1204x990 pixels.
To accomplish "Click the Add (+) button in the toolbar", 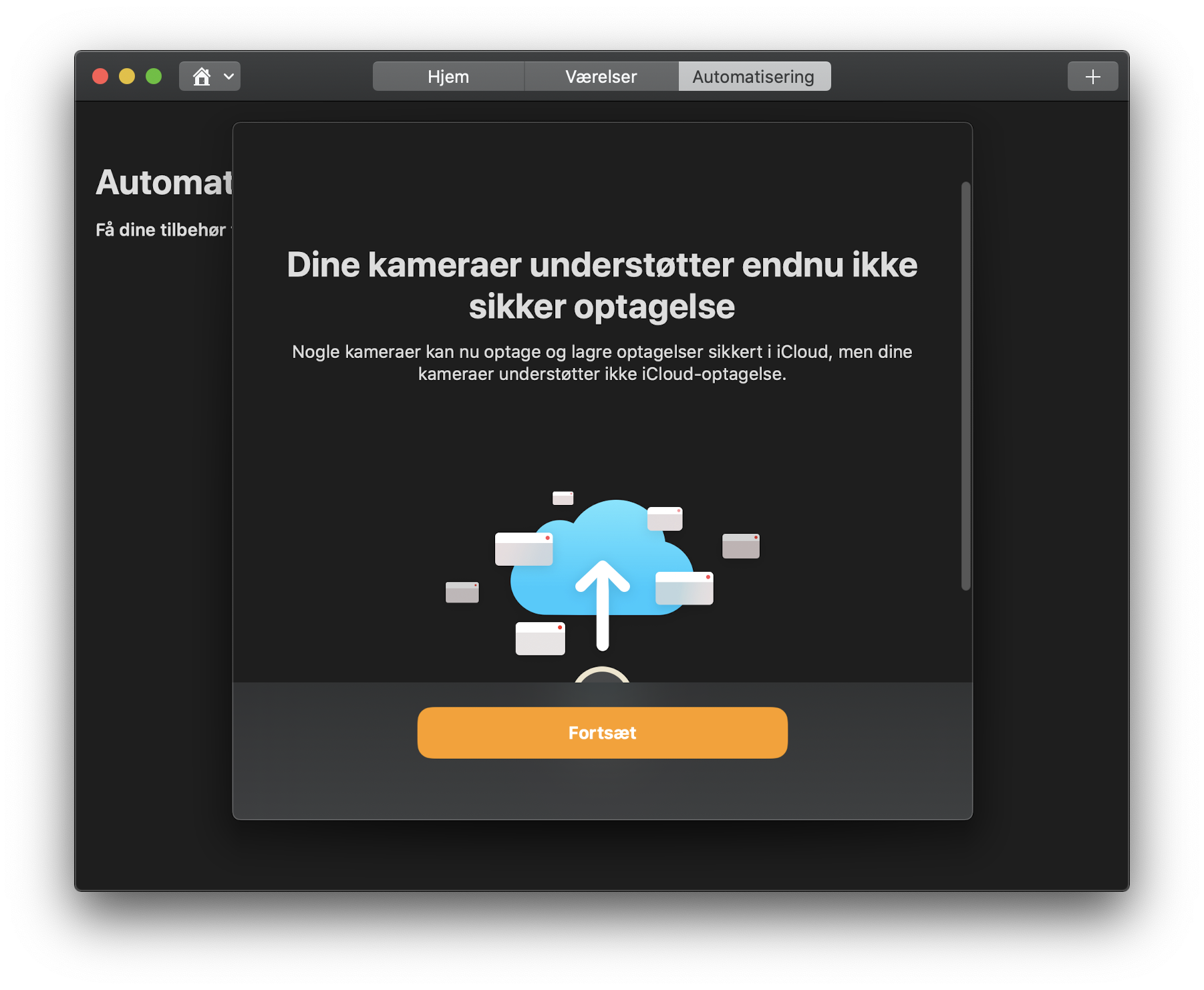I will 1092,76.
